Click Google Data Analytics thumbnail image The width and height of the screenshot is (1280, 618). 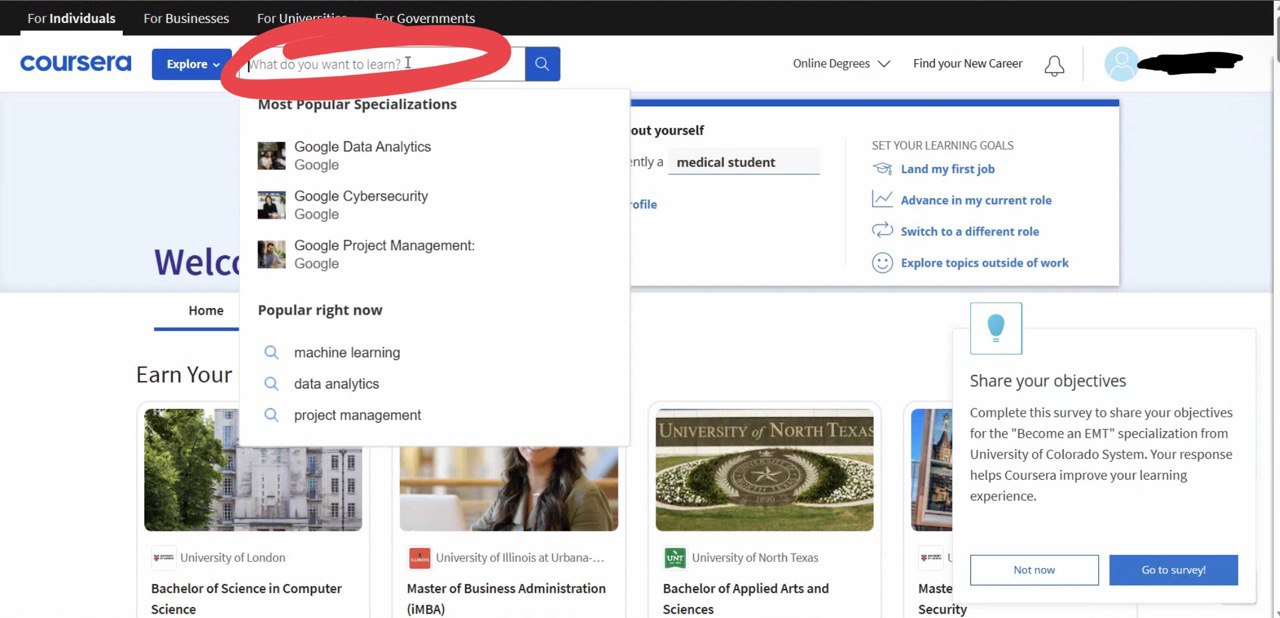(272, 155)
